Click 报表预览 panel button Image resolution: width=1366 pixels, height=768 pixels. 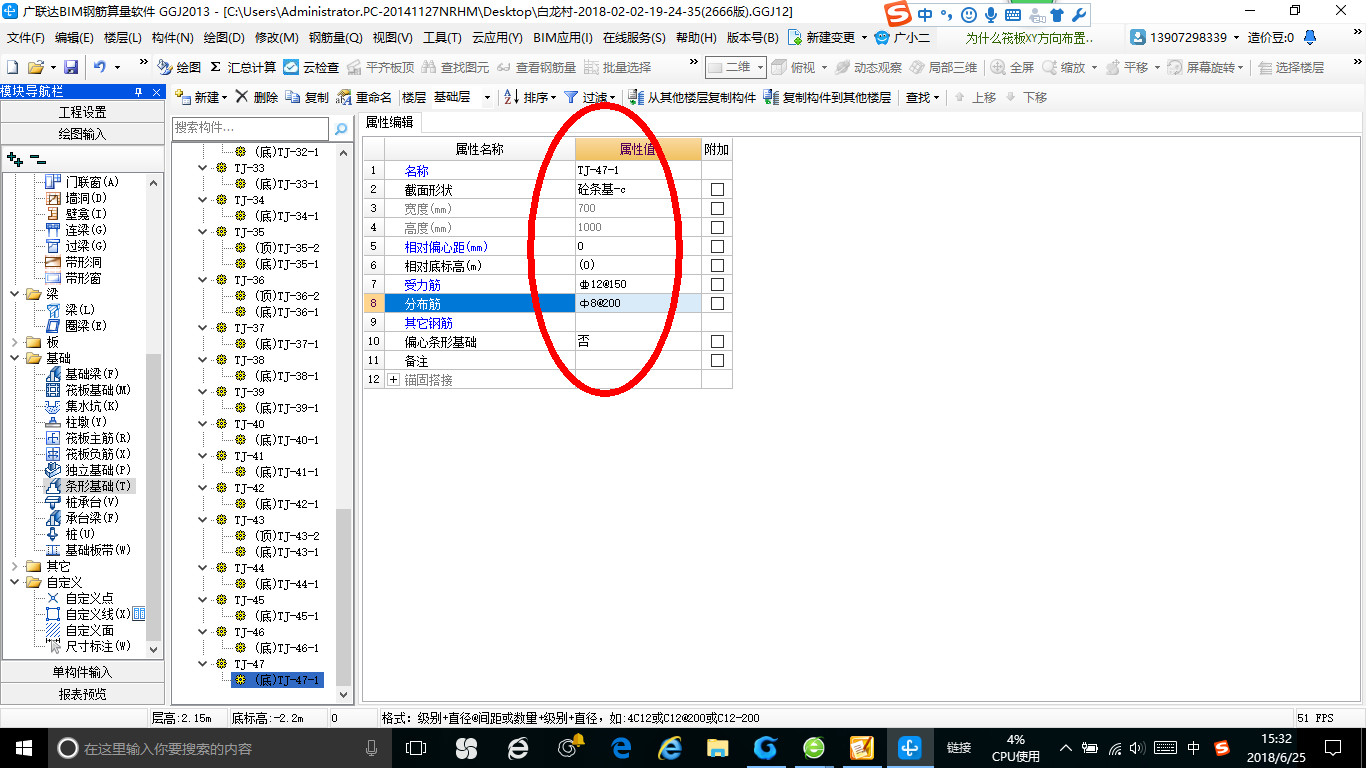tap(82, 694)
